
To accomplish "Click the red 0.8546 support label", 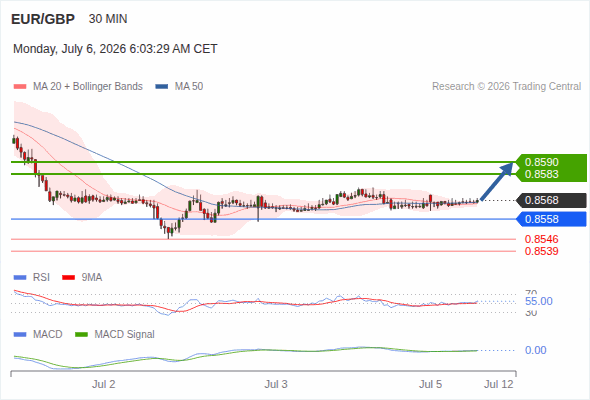I will tap(541, 239).
